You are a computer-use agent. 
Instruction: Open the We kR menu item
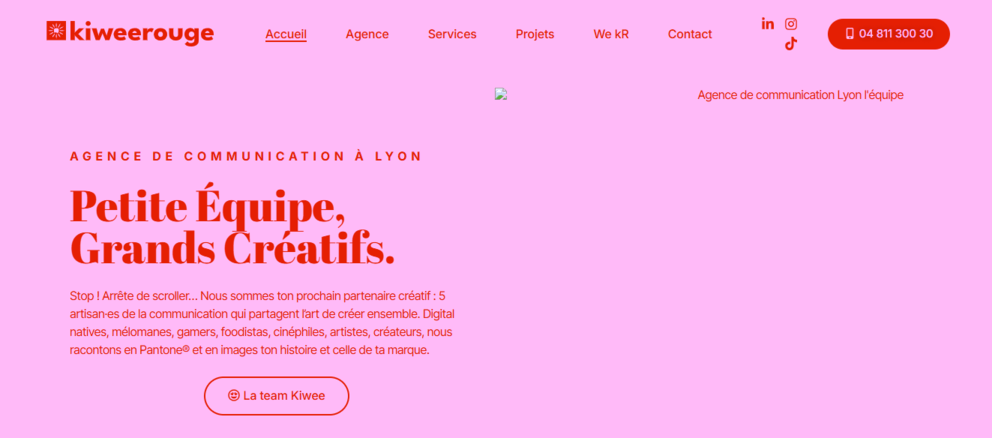tap(611, 34)
